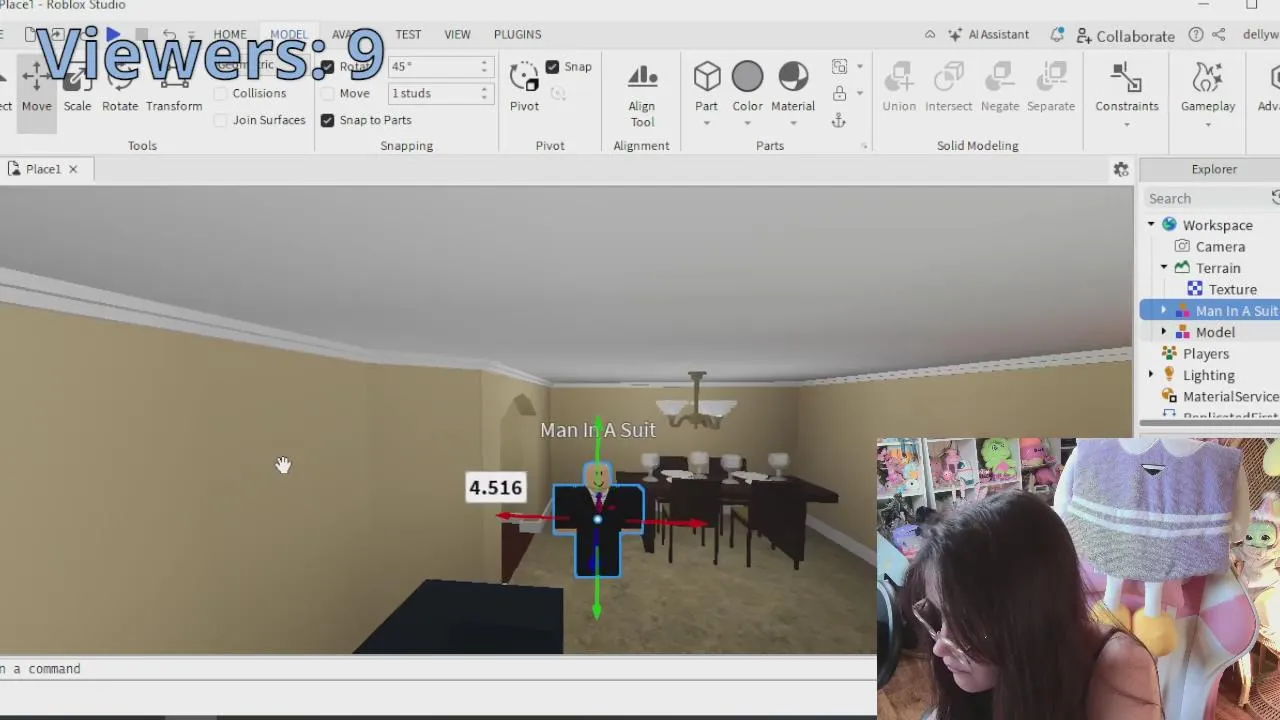1280x720 pixels.
Task: Insert a new Part cube
Action: pos(707,76)
